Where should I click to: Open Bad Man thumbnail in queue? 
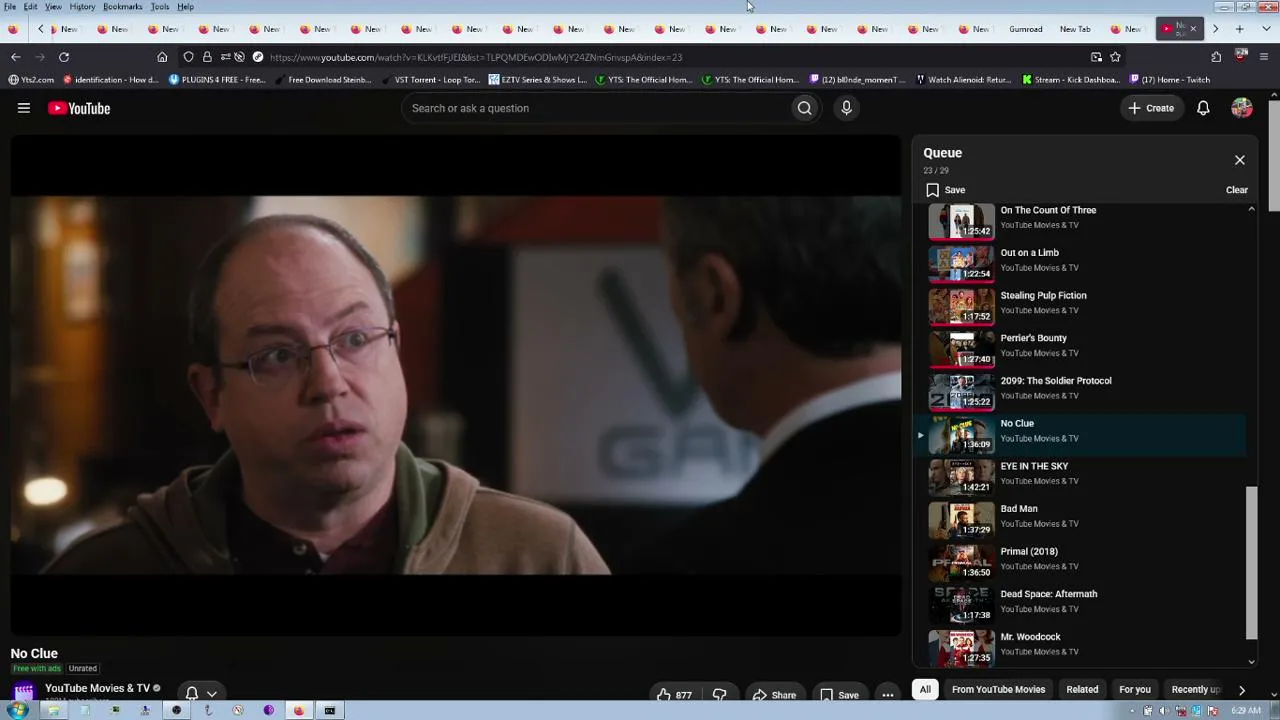click(961, 520)
